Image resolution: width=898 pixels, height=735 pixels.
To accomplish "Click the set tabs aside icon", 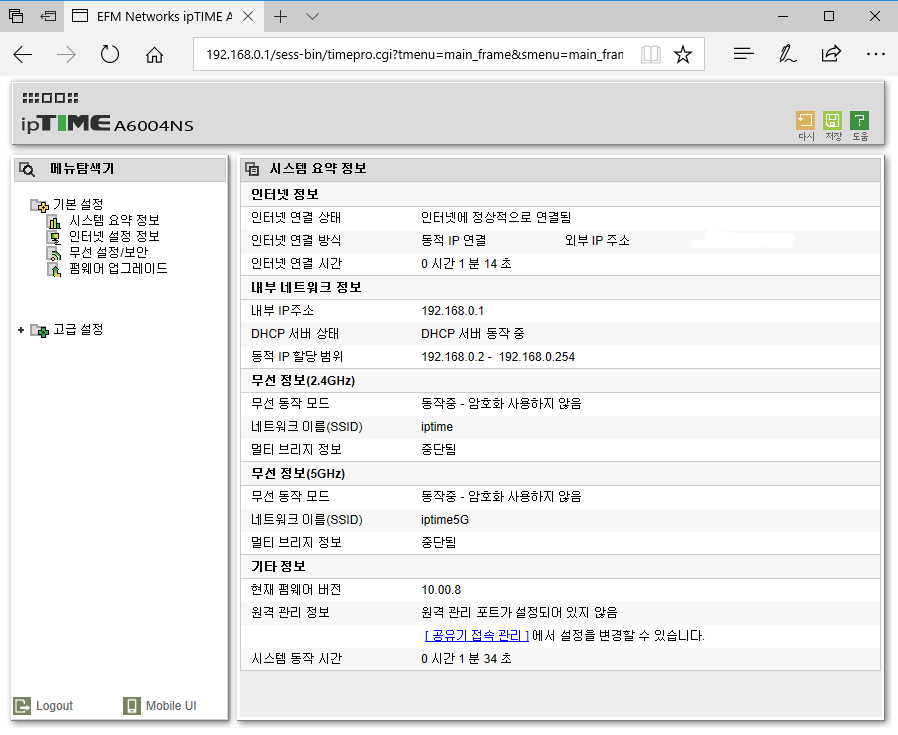I will [48, 16].
